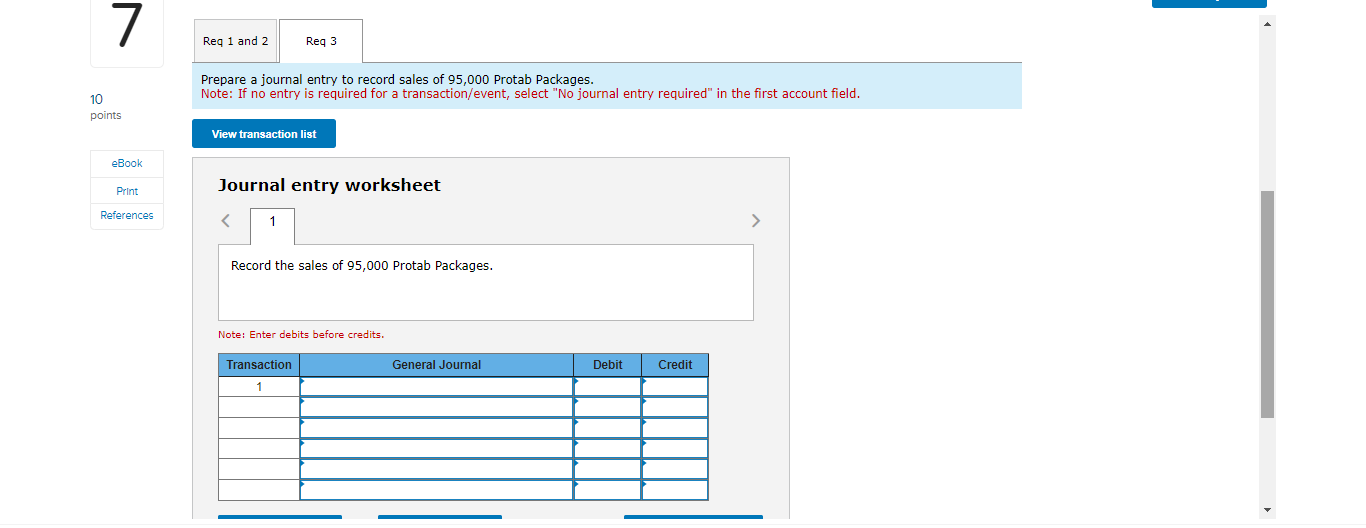This screenshot has width=1366, height=528.
Task: Click the '10 points' label
Action: coord(105,107)
